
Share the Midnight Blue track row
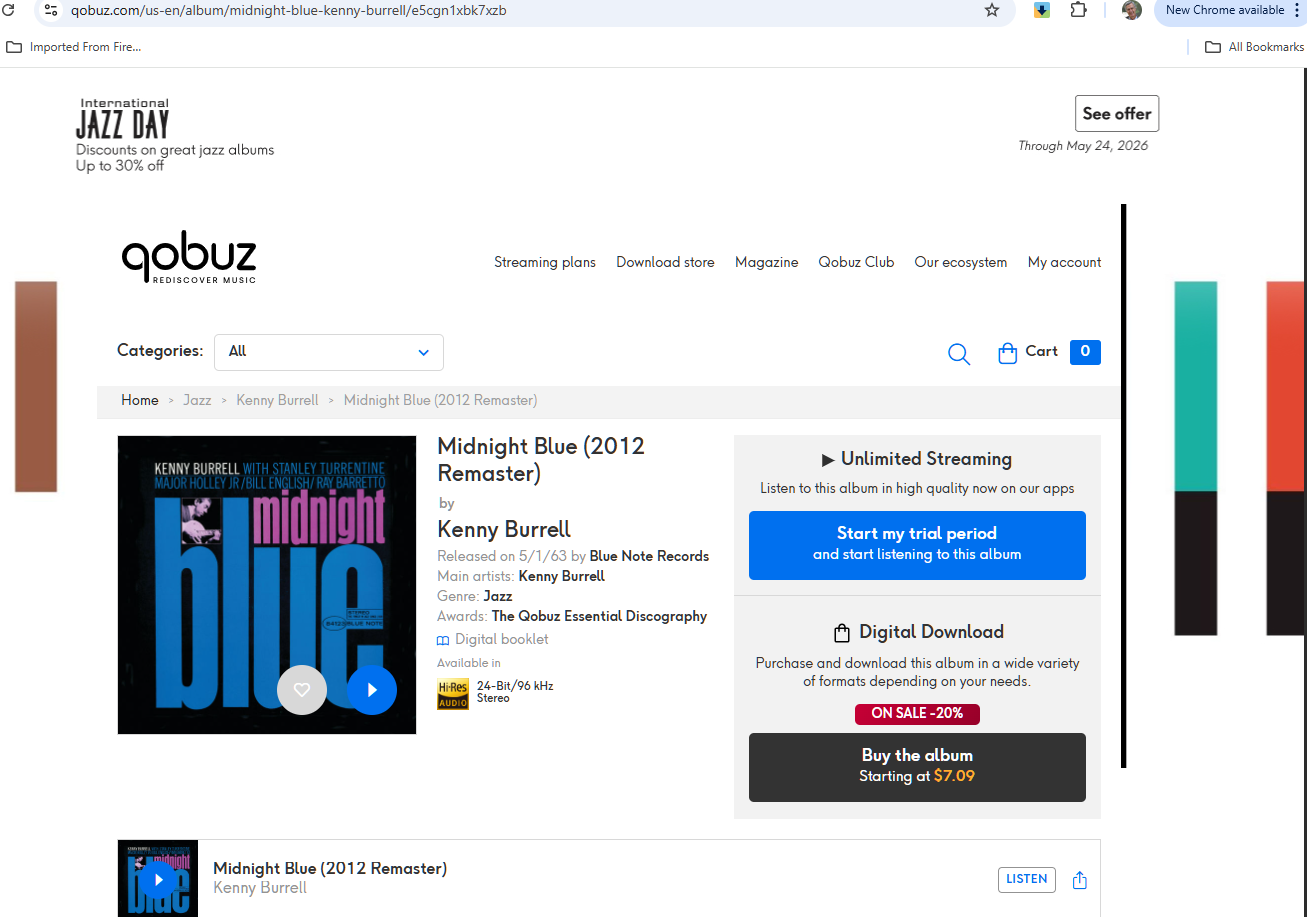click(x=1080, y=880)
